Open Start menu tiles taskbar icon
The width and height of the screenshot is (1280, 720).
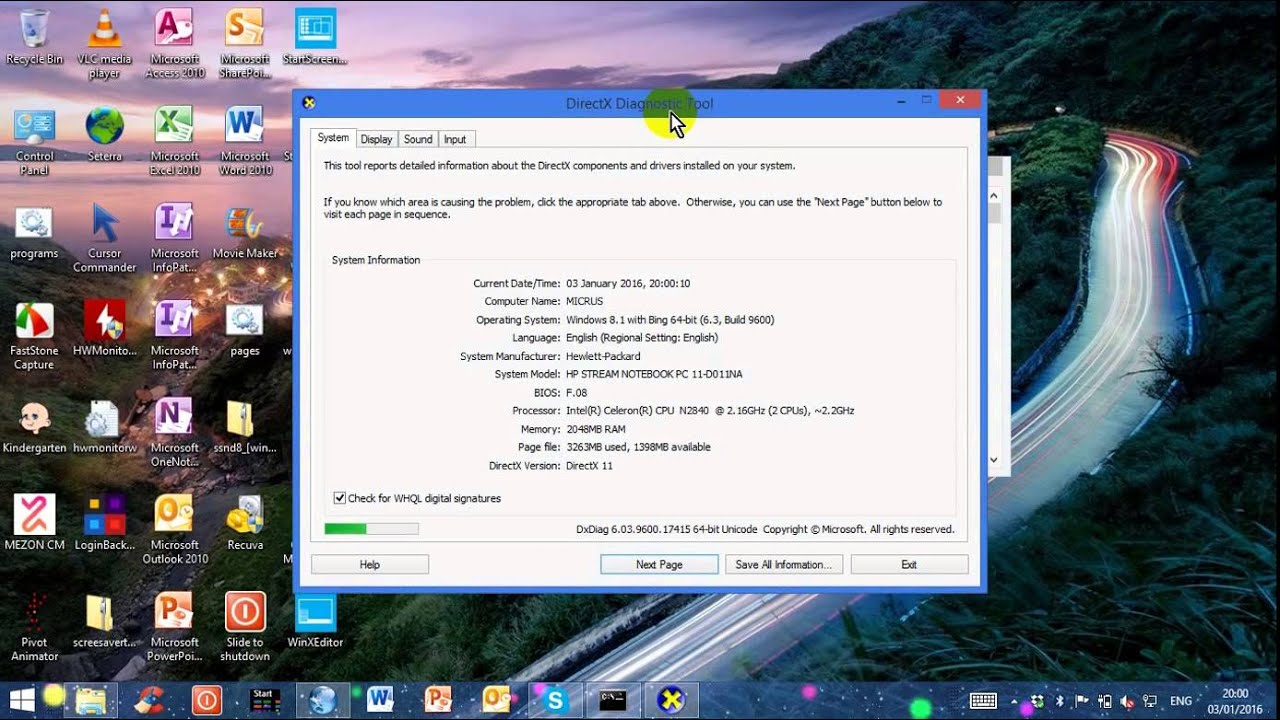263,699
